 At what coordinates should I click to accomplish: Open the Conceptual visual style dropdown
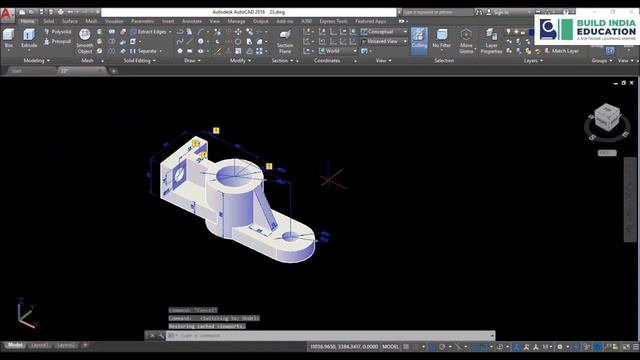pos(384,31)
